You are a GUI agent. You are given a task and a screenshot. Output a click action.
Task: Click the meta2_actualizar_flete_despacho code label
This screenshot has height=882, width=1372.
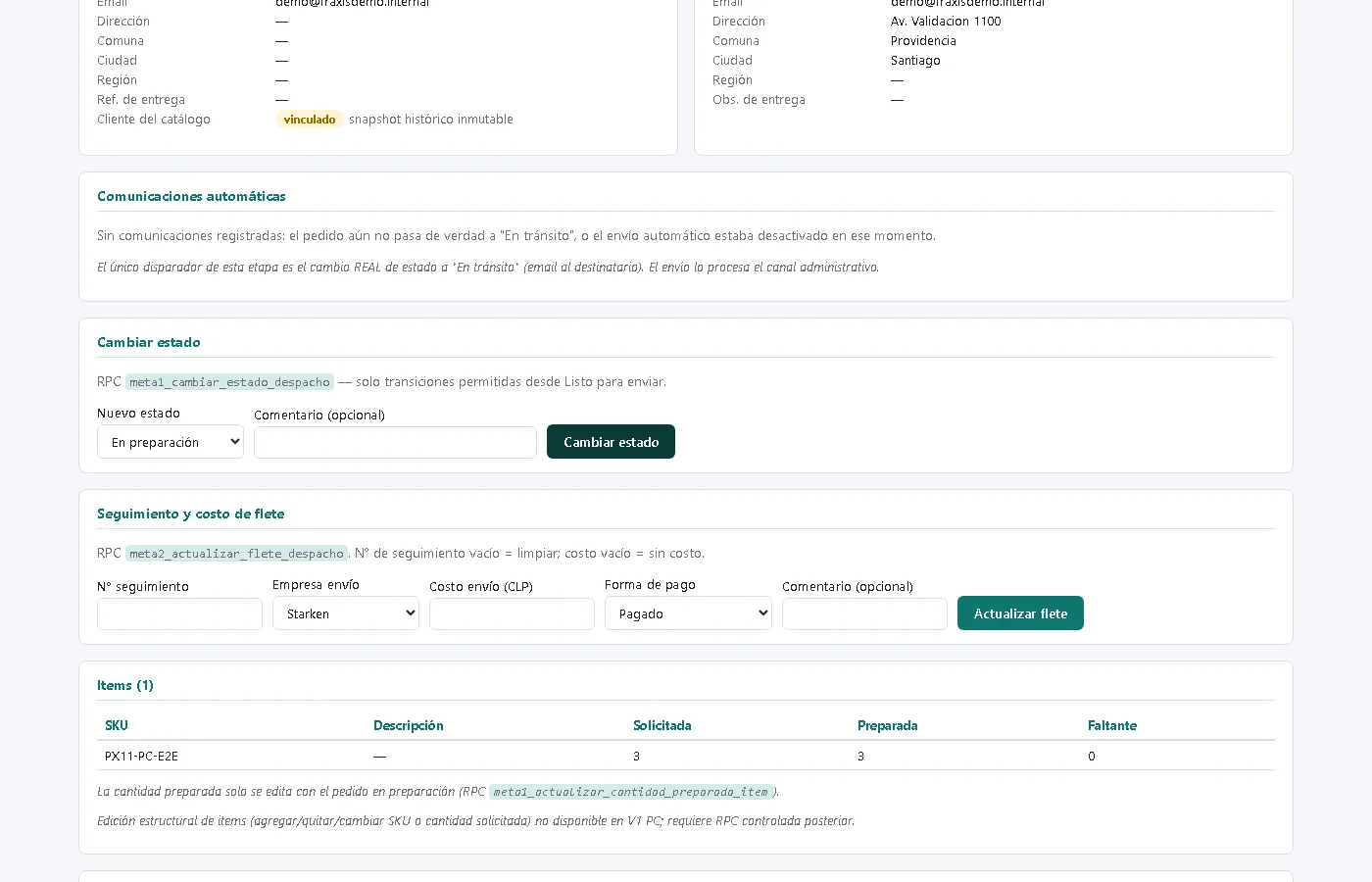(x=236, y=554)
